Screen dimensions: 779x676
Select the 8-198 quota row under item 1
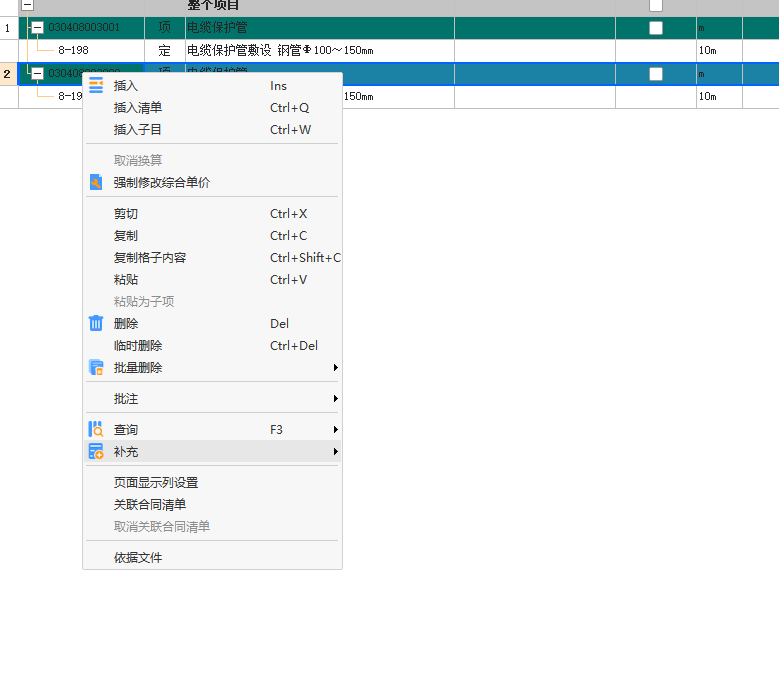click(73, 50)
